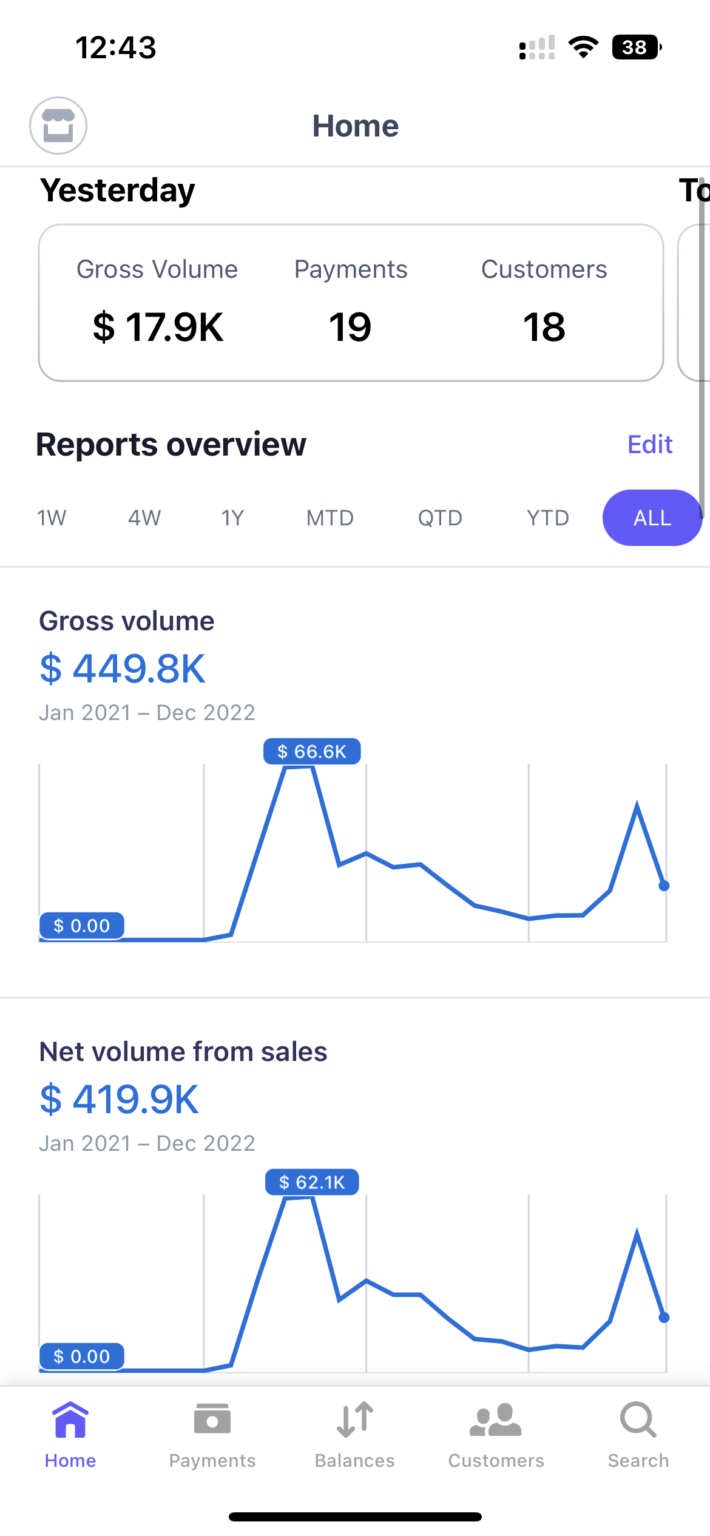Viewport: 710px width, 1536px height.
Task: Select the 4W time range
Action: pos(144,518)
